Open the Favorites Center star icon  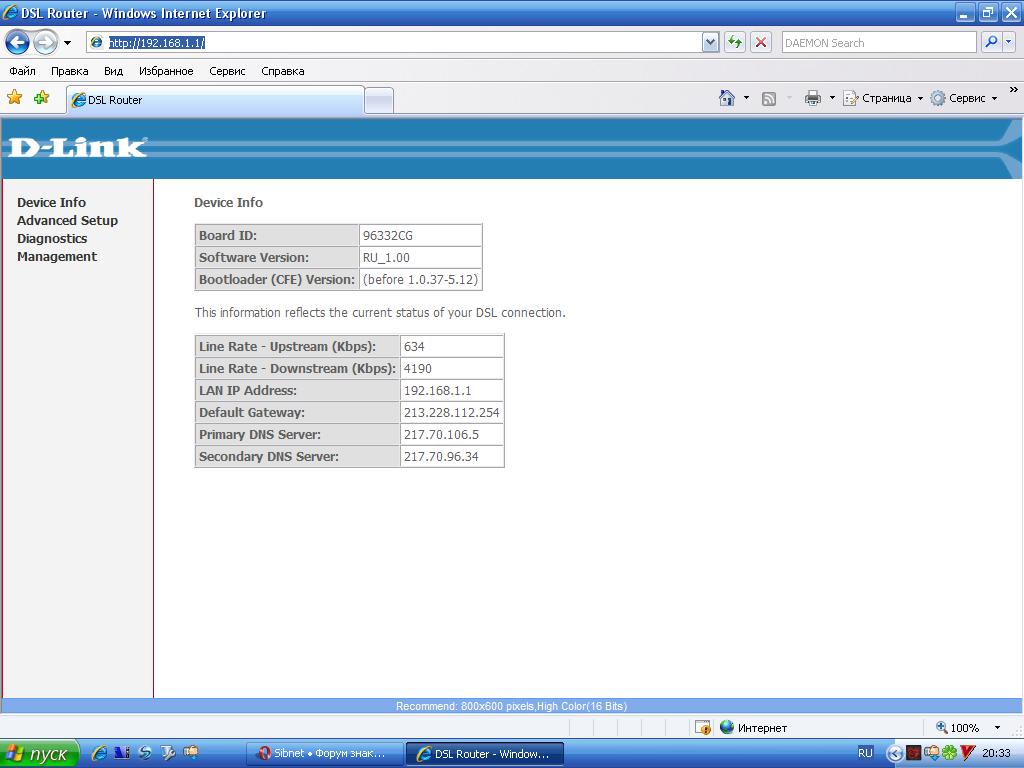click(14, 98)
